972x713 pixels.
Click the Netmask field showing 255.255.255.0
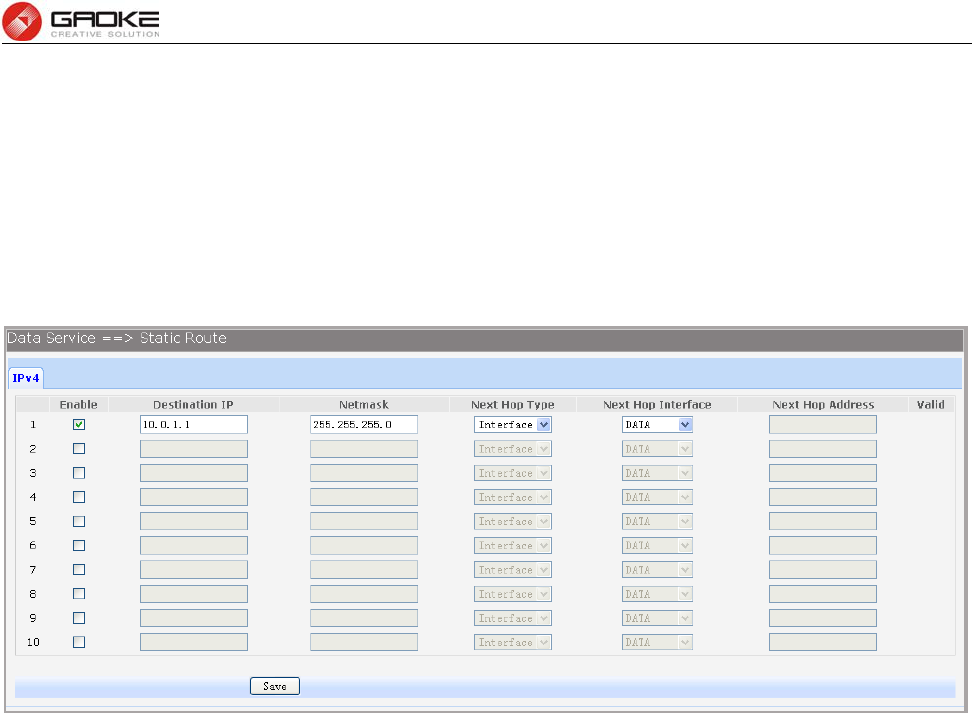[364, 425]
